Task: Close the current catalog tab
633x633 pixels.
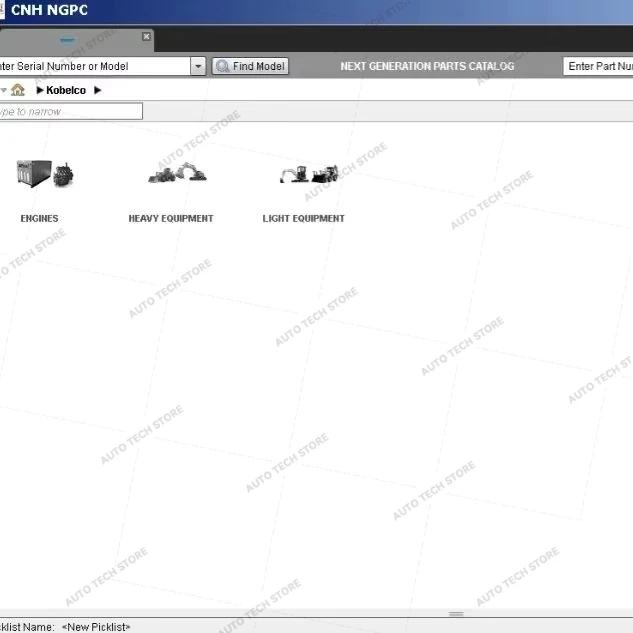Action: (146, 37)
